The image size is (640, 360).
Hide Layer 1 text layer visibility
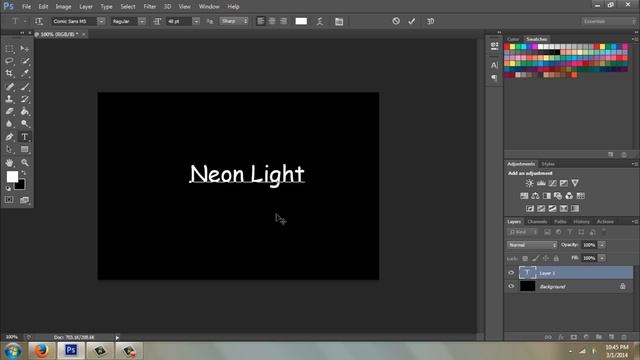coord(511,273)
